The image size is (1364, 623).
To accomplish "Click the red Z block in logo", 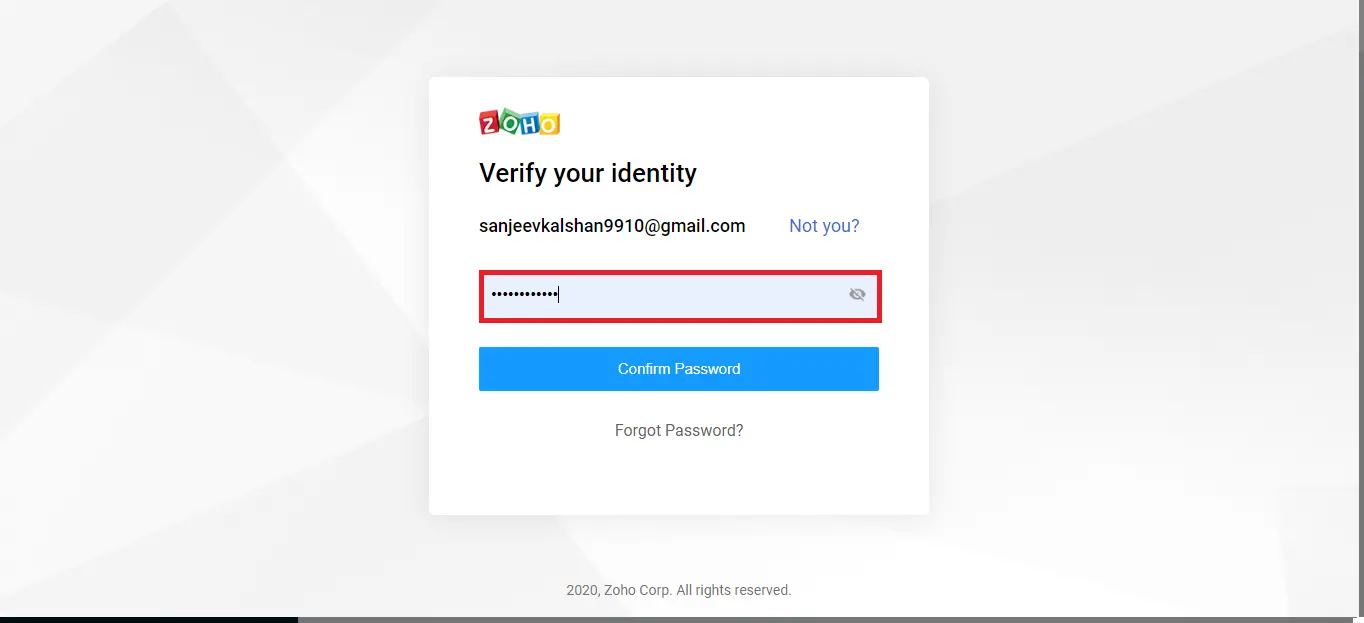I will pyautogui.click(x=489, y=122).
